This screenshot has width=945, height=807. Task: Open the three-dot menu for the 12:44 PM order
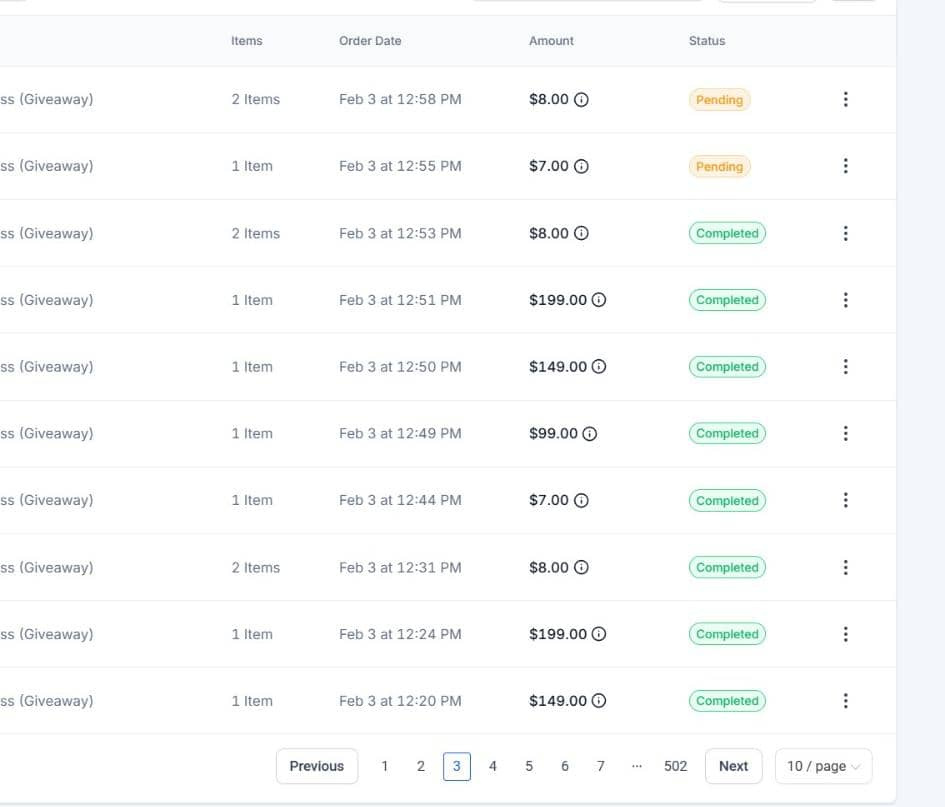pyautogui.click(x=846, y=500)
